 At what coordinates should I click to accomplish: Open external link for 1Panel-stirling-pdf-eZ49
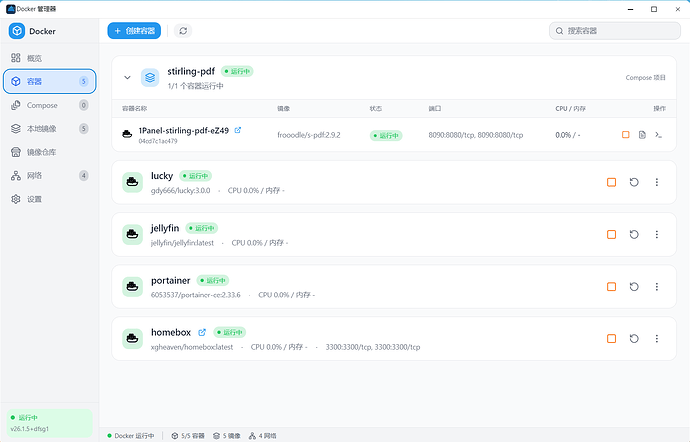(238, 130)
